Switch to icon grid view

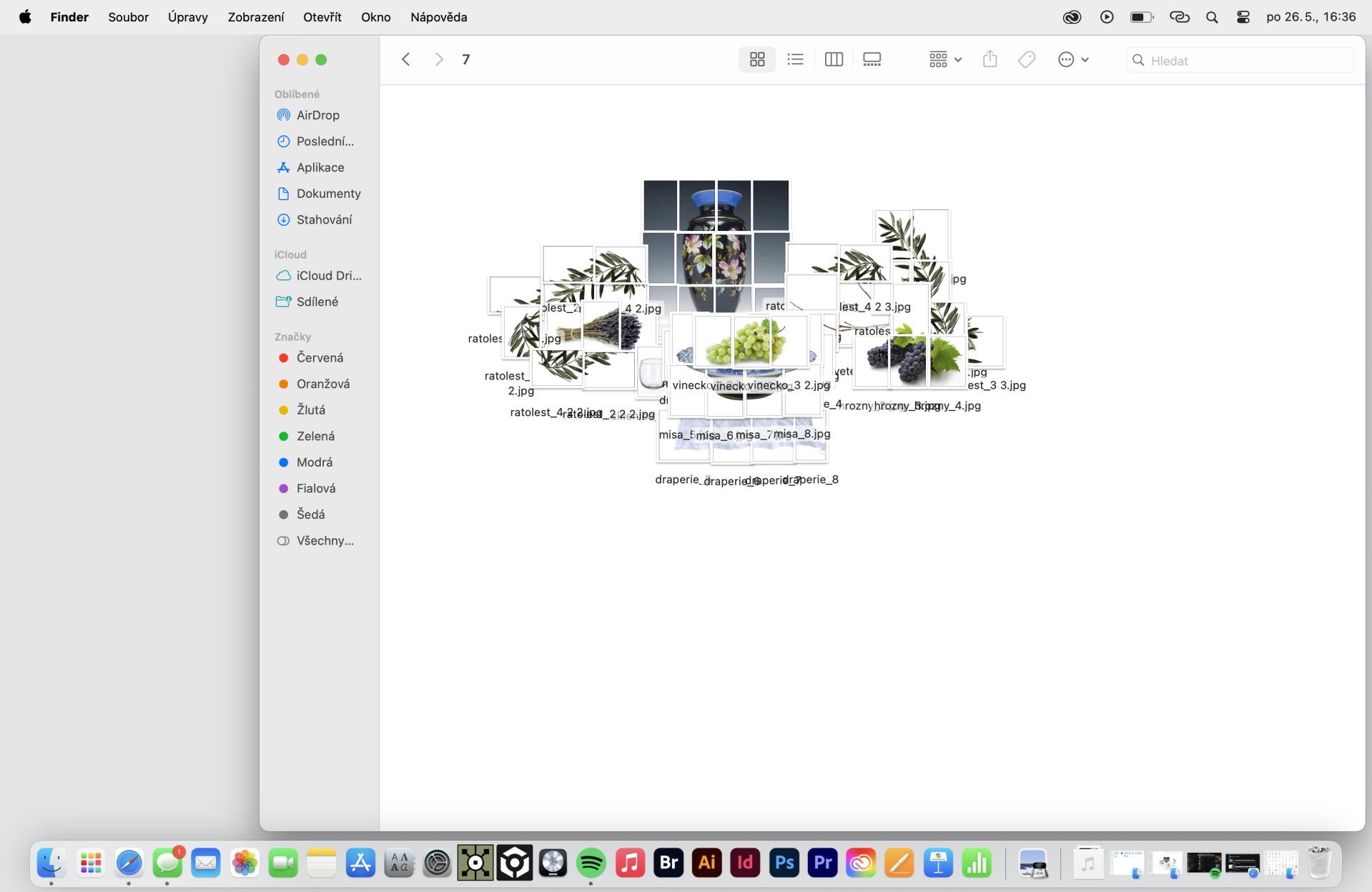click(757, 60)
